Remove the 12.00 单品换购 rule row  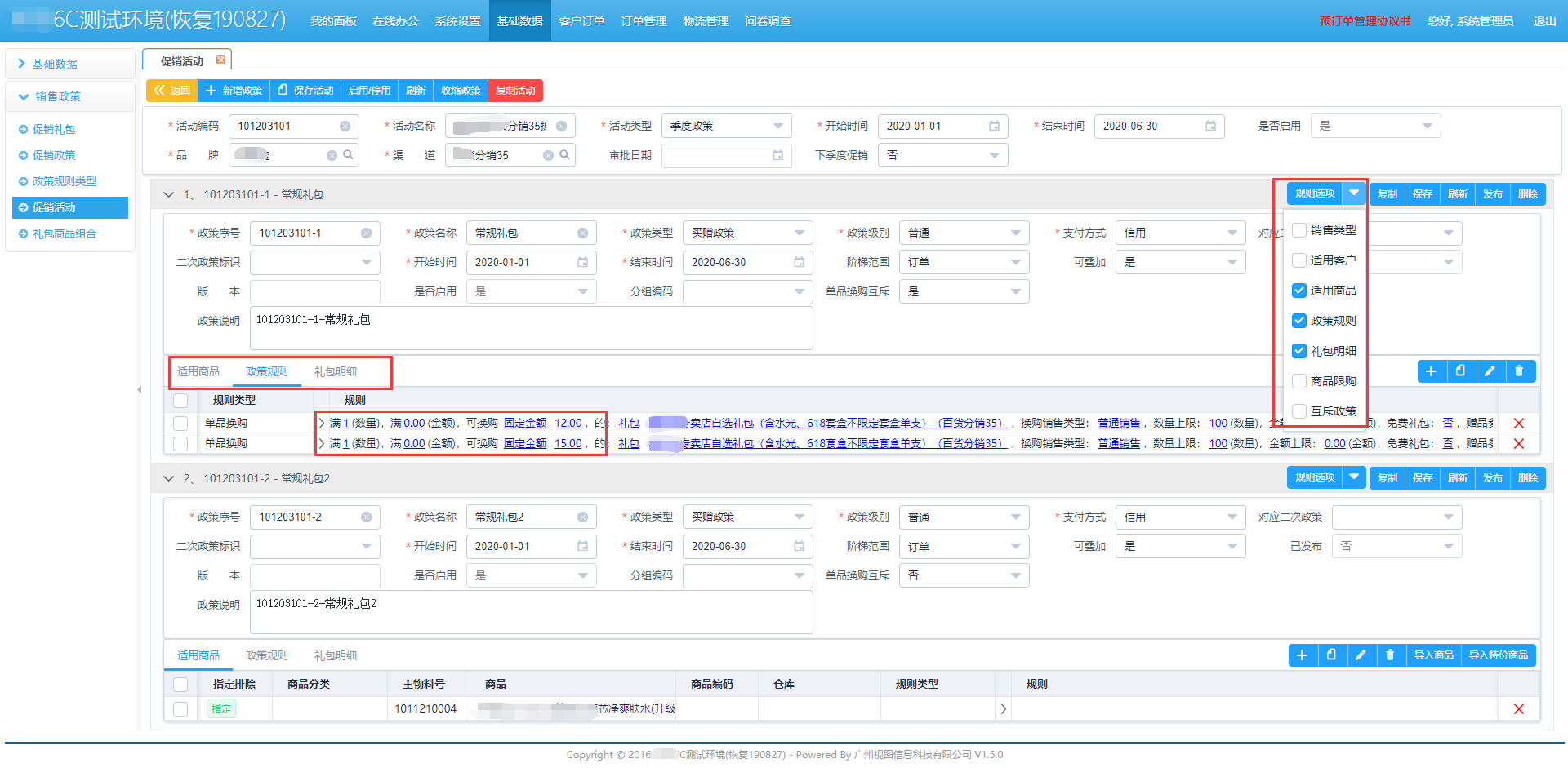(x=1519, y=423)
